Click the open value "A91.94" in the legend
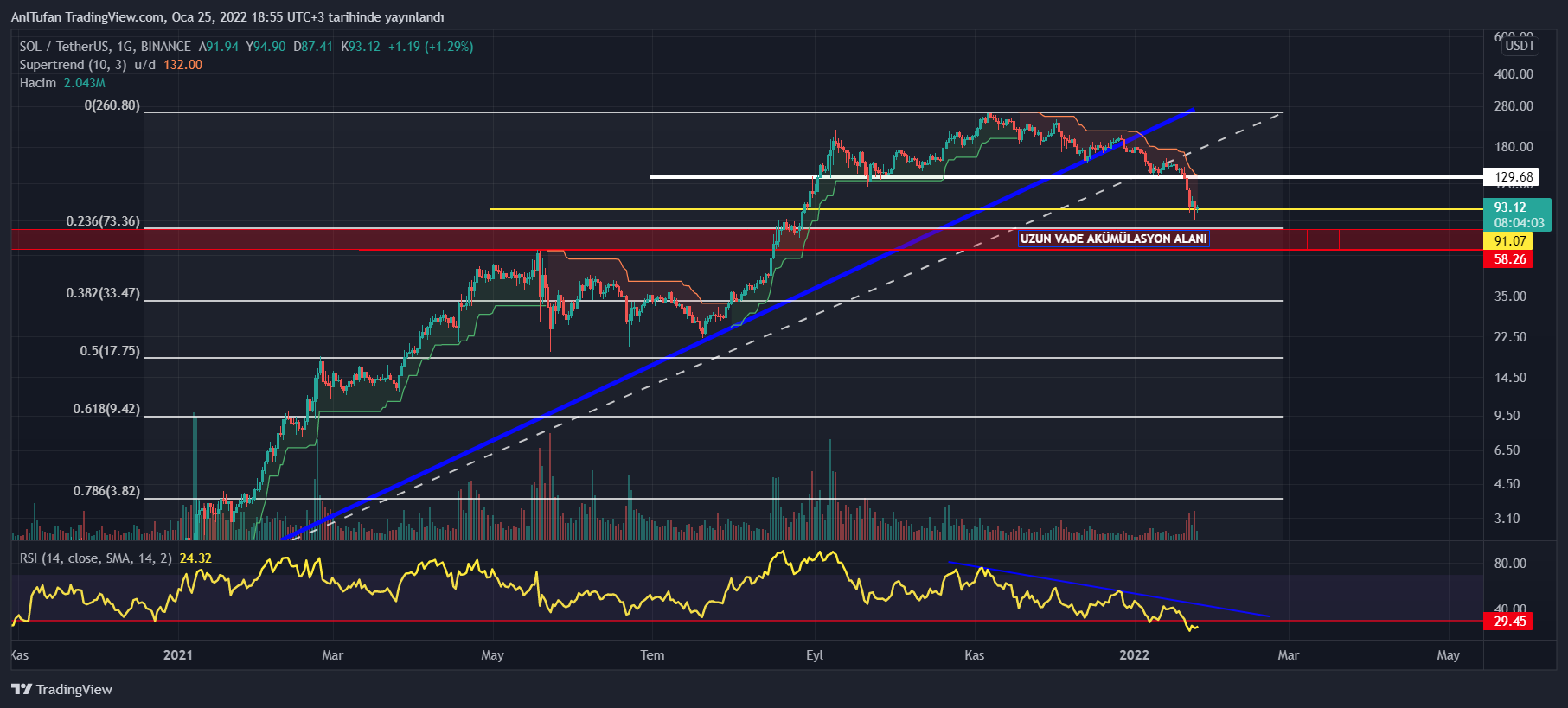The height and width of the screenshot is (708, 1568). pyautogui.click(x=219, y=47)
